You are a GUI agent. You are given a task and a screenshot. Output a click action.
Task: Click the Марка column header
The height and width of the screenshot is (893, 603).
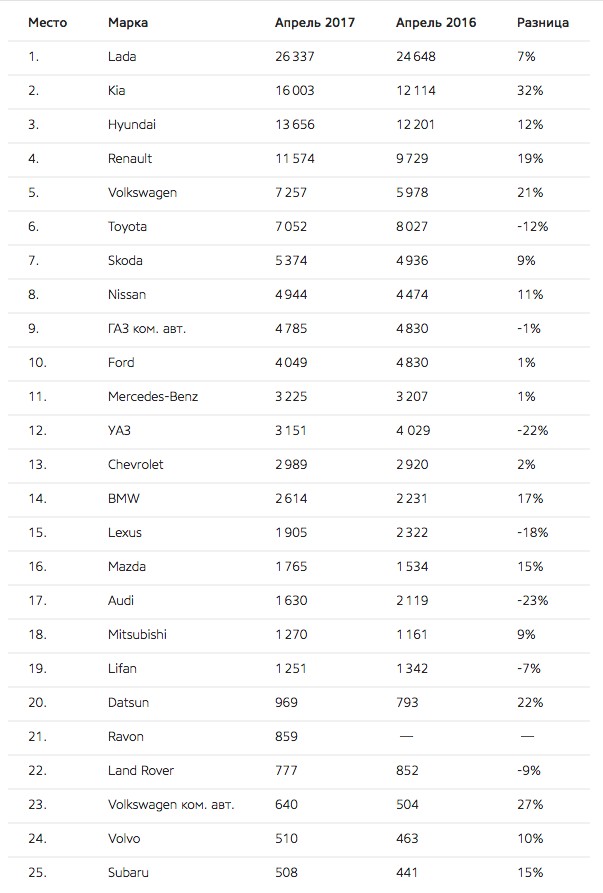coord(128,23)
